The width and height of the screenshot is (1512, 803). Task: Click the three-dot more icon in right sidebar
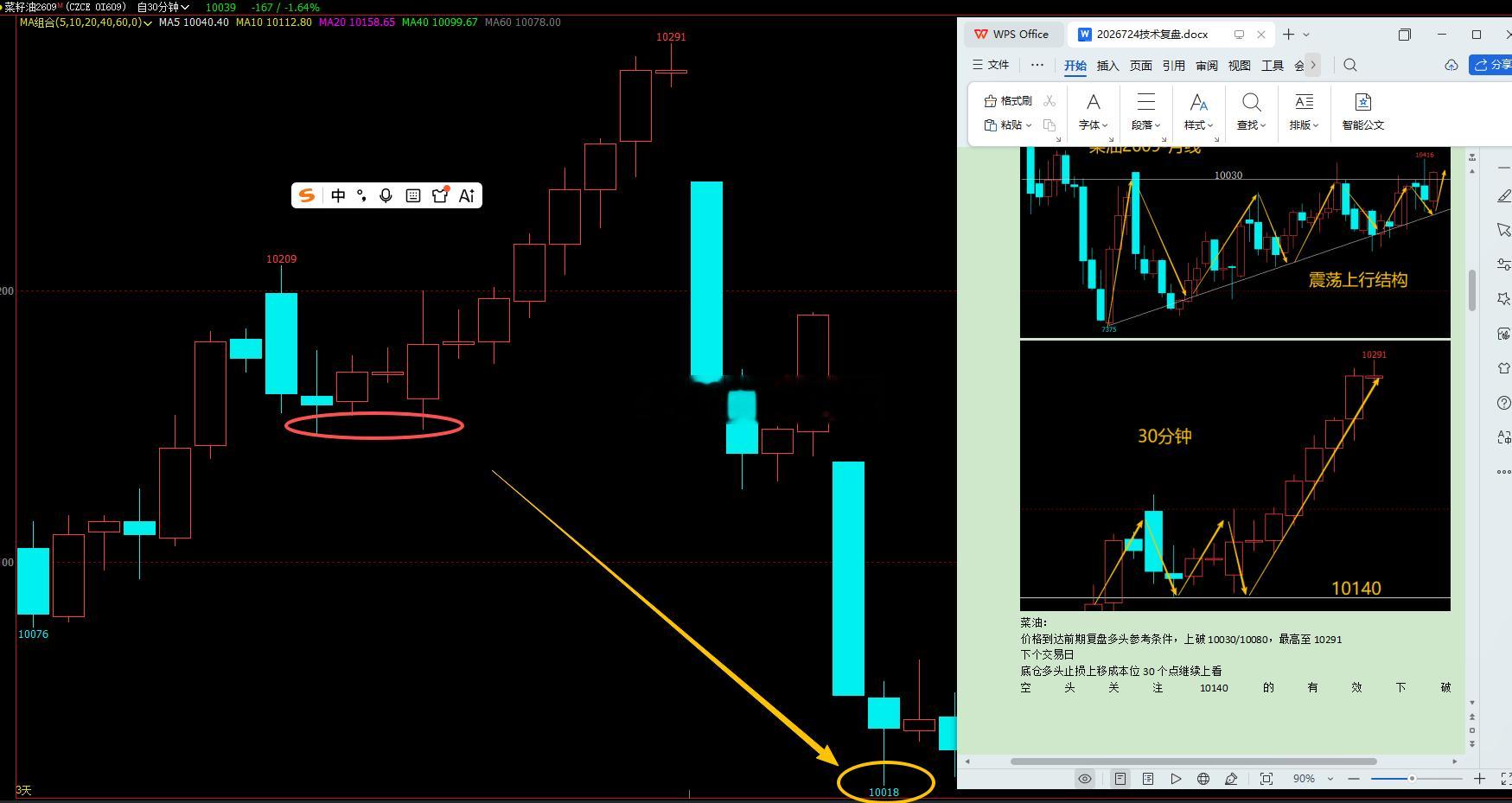click(x=1504, y=472)
